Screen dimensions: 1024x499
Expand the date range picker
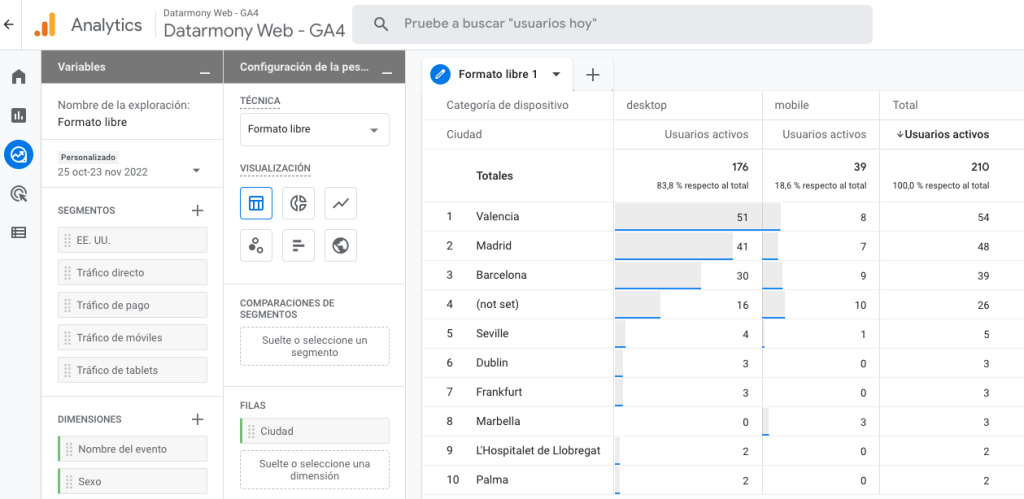[196, 171]
